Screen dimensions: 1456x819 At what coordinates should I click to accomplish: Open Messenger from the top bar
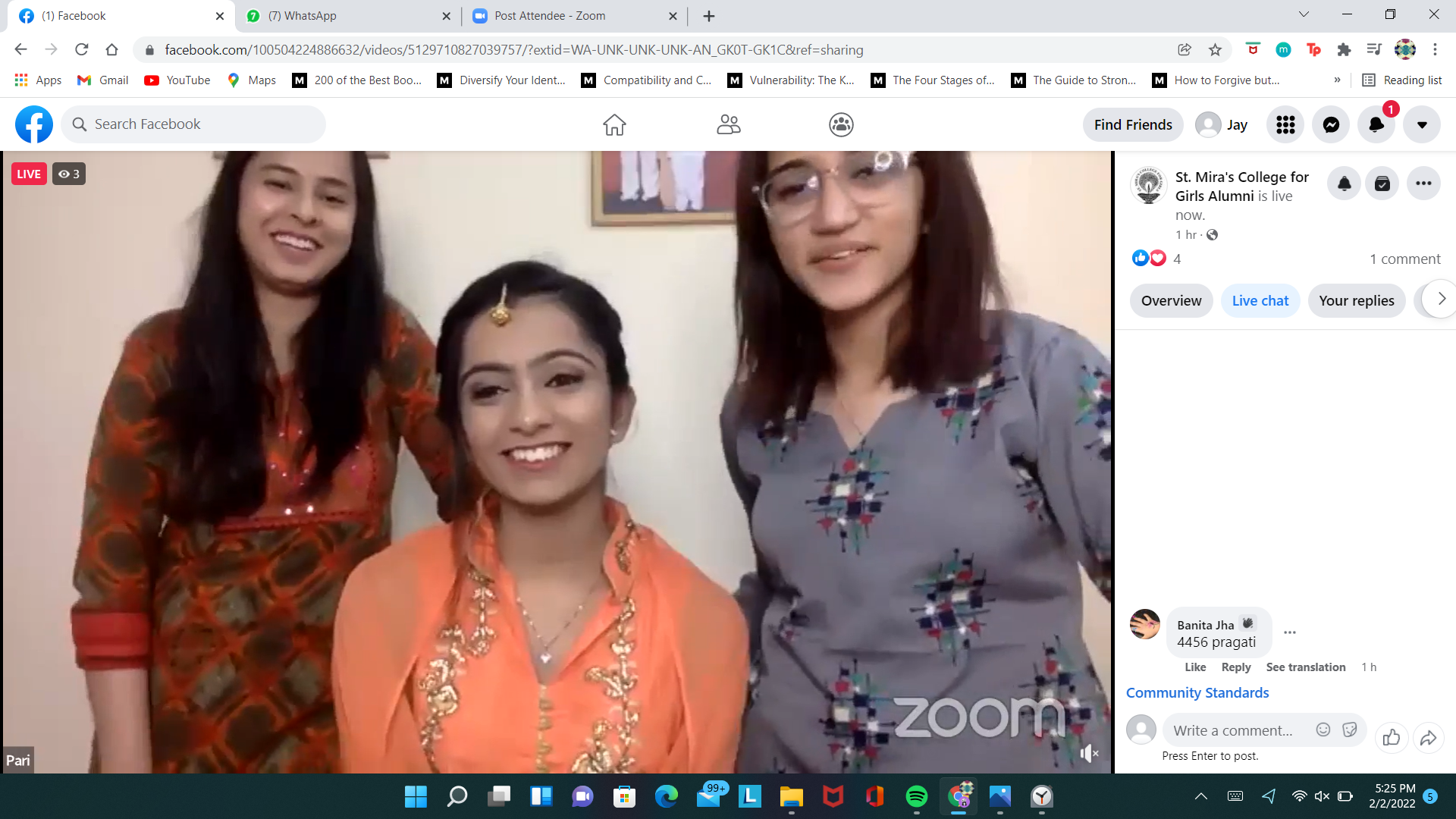pyautogui.click(x=1331, y=124)
